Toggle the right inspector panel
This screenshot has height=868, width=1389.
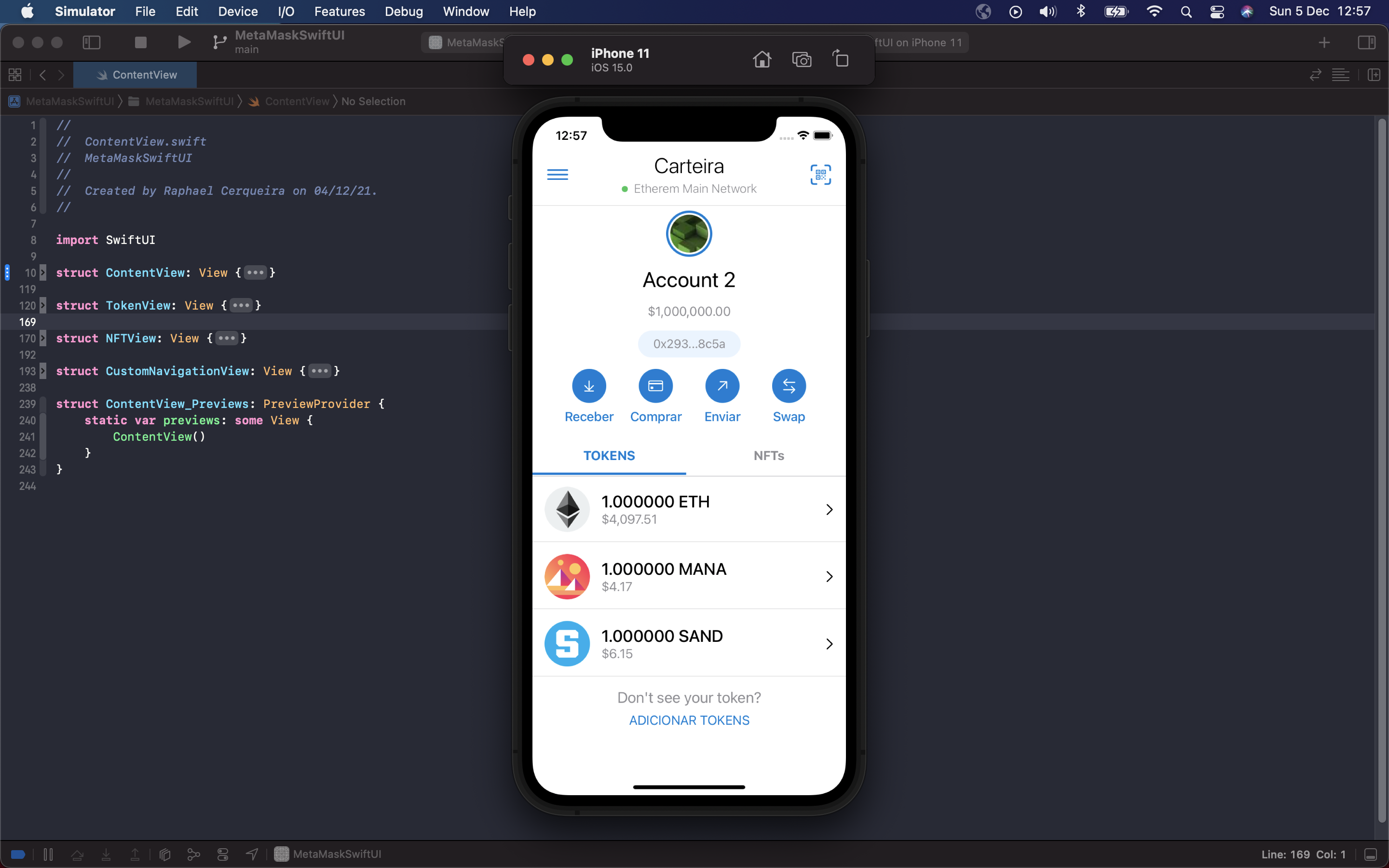pos(1368,42)
